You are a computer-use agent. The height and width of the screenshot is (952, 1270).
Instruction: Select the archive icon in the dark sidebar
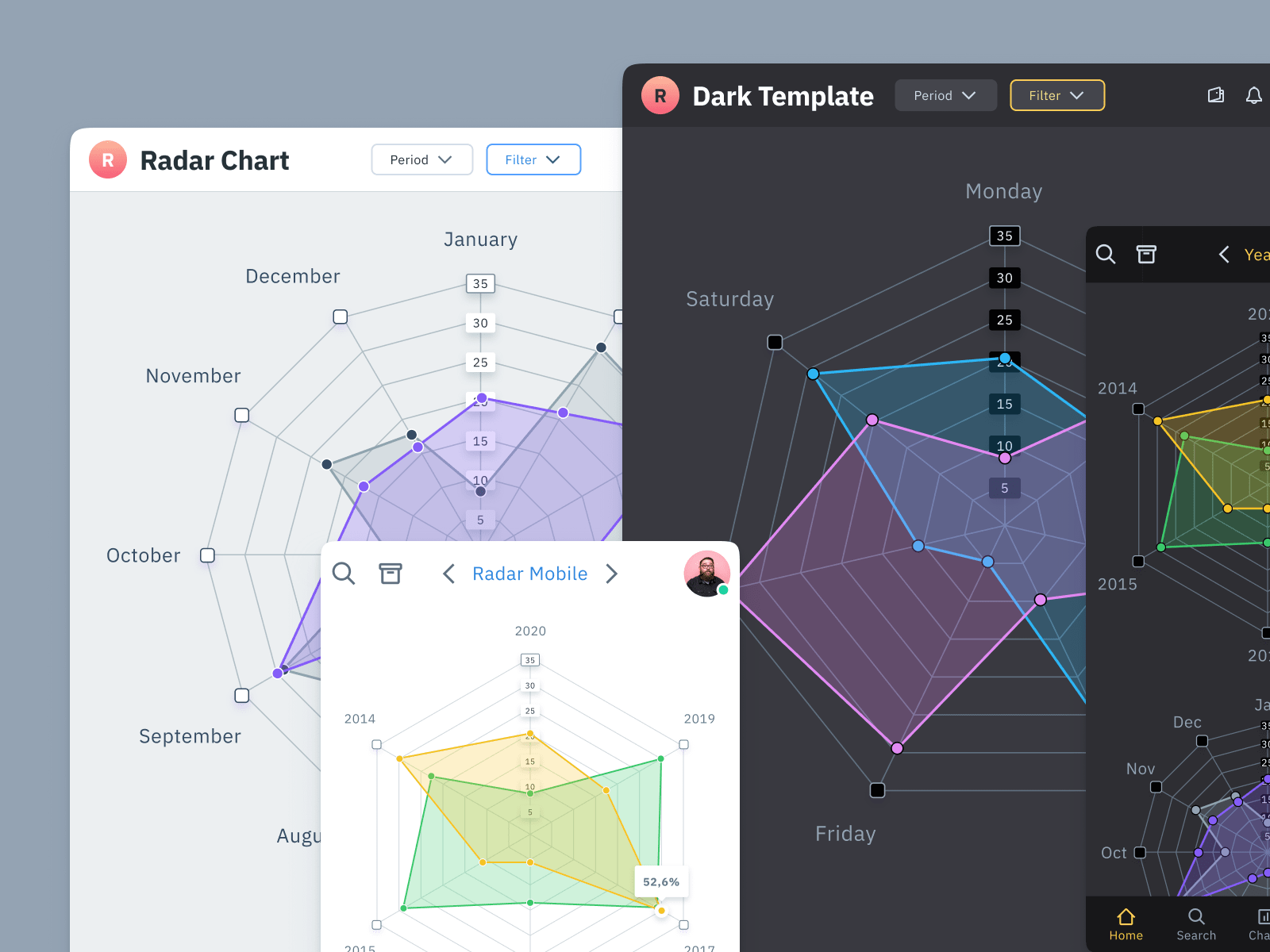pos(1146,255)
